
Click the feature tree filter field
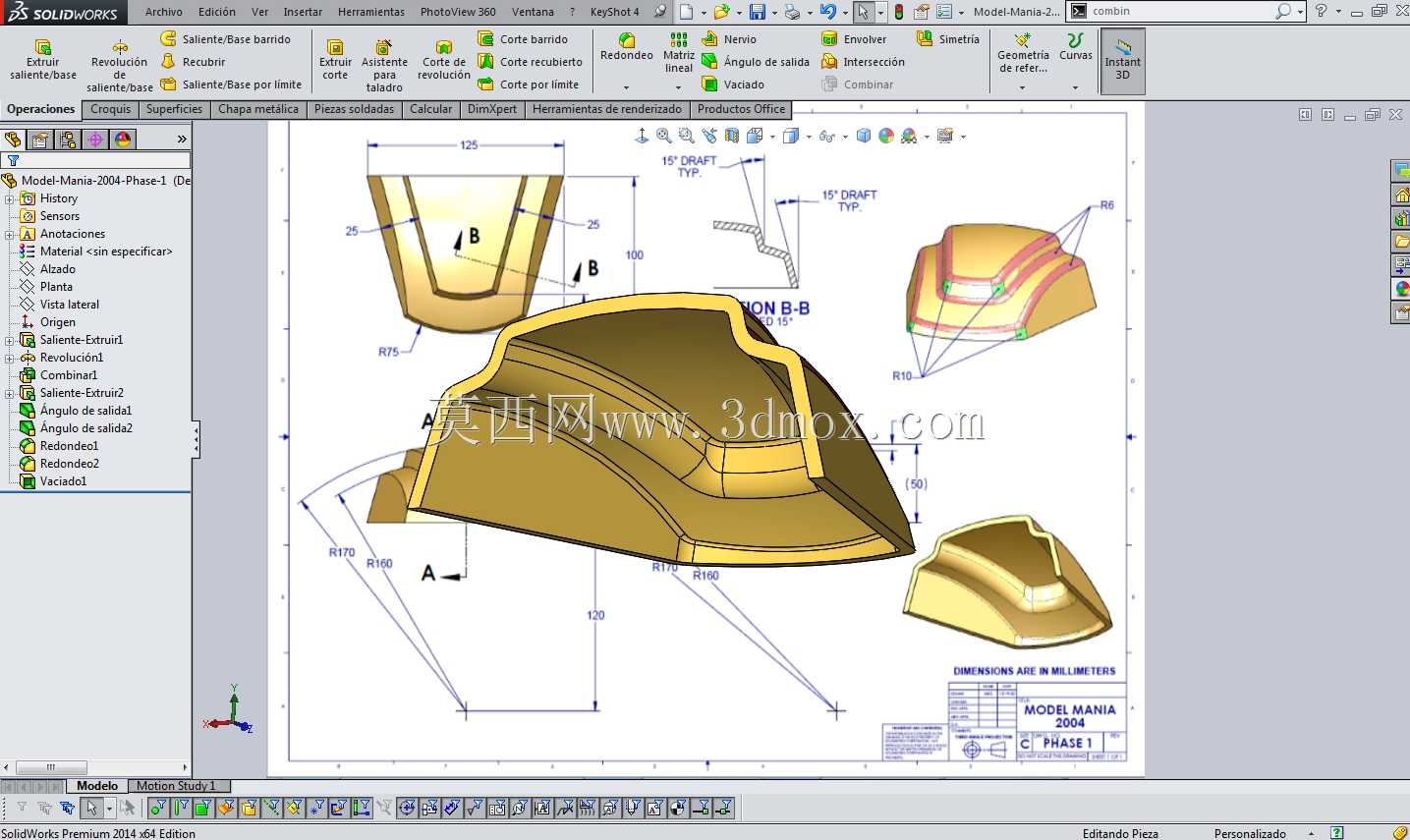95,160
